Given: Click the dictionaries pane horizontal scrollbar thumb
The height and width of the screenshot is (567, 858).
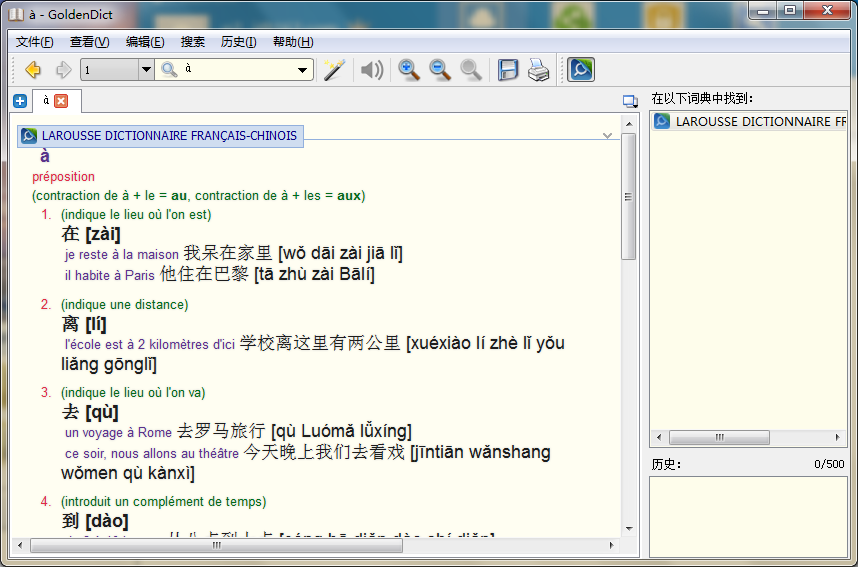Looking at the screenshot, I should click(x=719, y=437).
